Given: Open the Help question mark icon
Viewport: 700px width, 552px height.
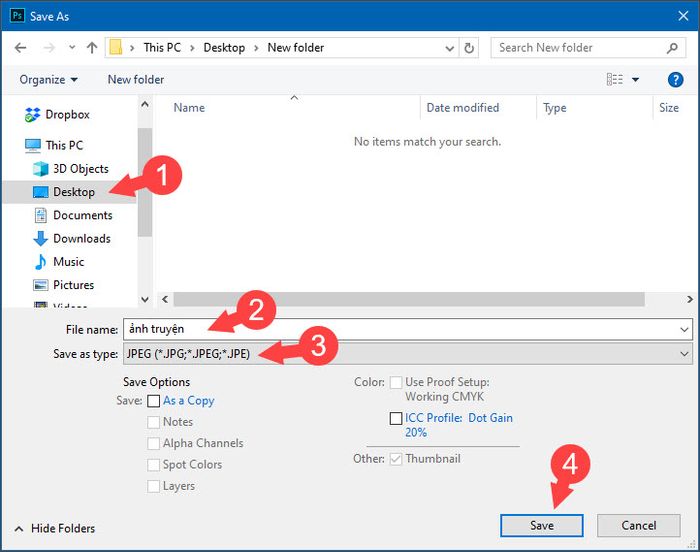Looking at the screenshot, I should 675,79.
